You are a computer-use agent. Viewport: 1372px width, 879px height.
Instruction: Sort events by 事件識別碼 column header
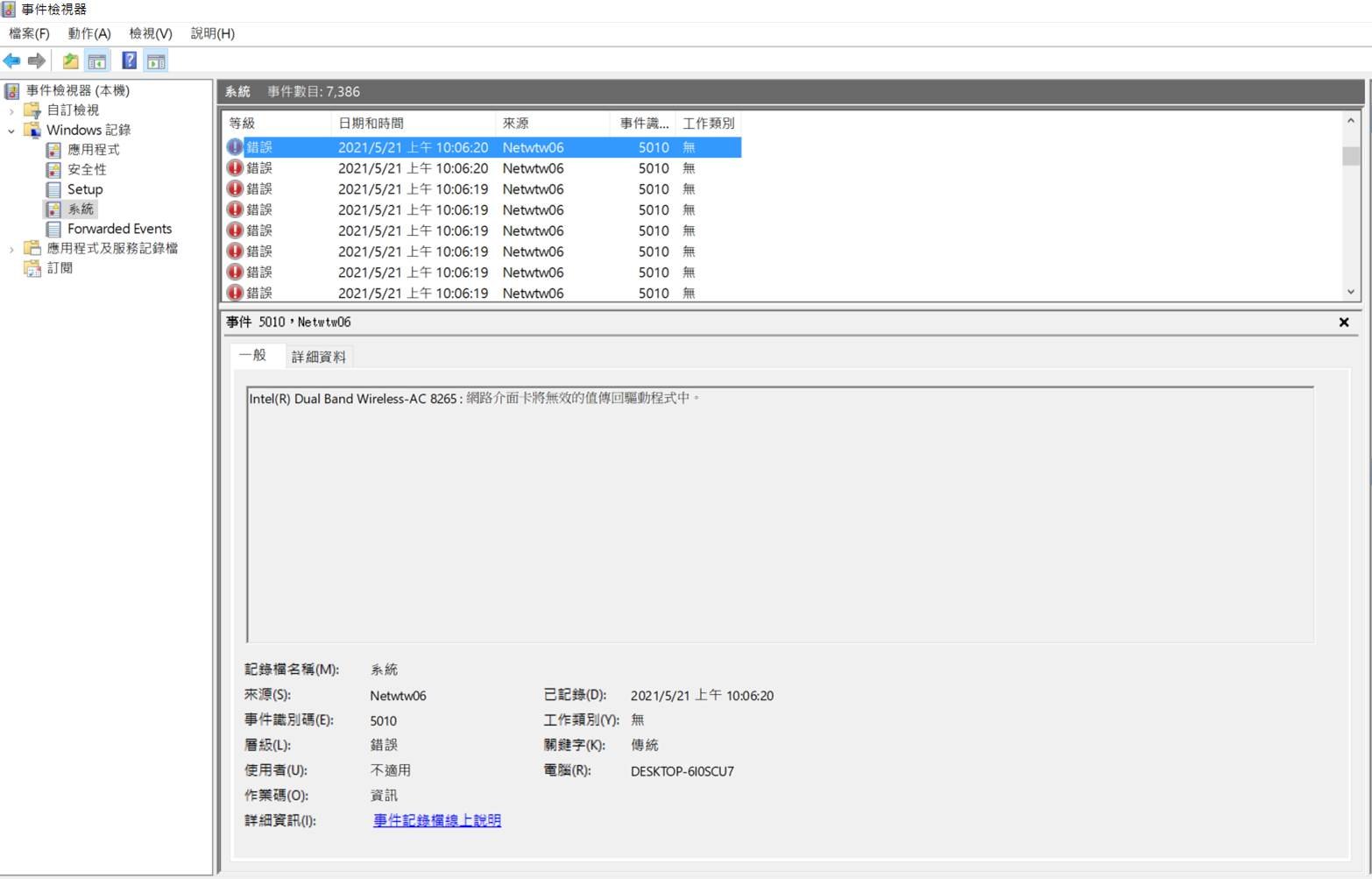tap(643, 124)
